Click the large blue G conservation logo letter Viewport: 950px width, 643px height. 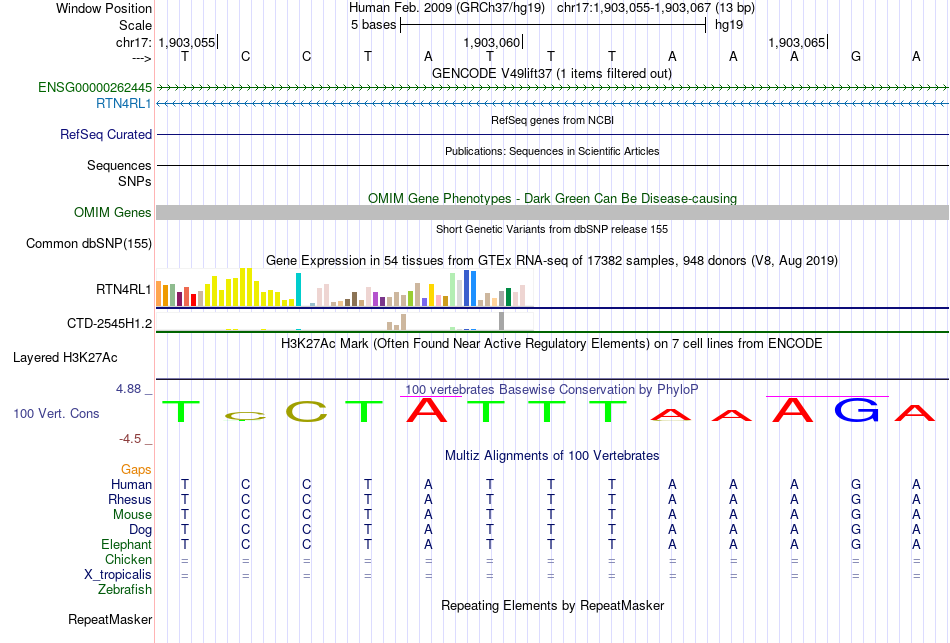855,409
